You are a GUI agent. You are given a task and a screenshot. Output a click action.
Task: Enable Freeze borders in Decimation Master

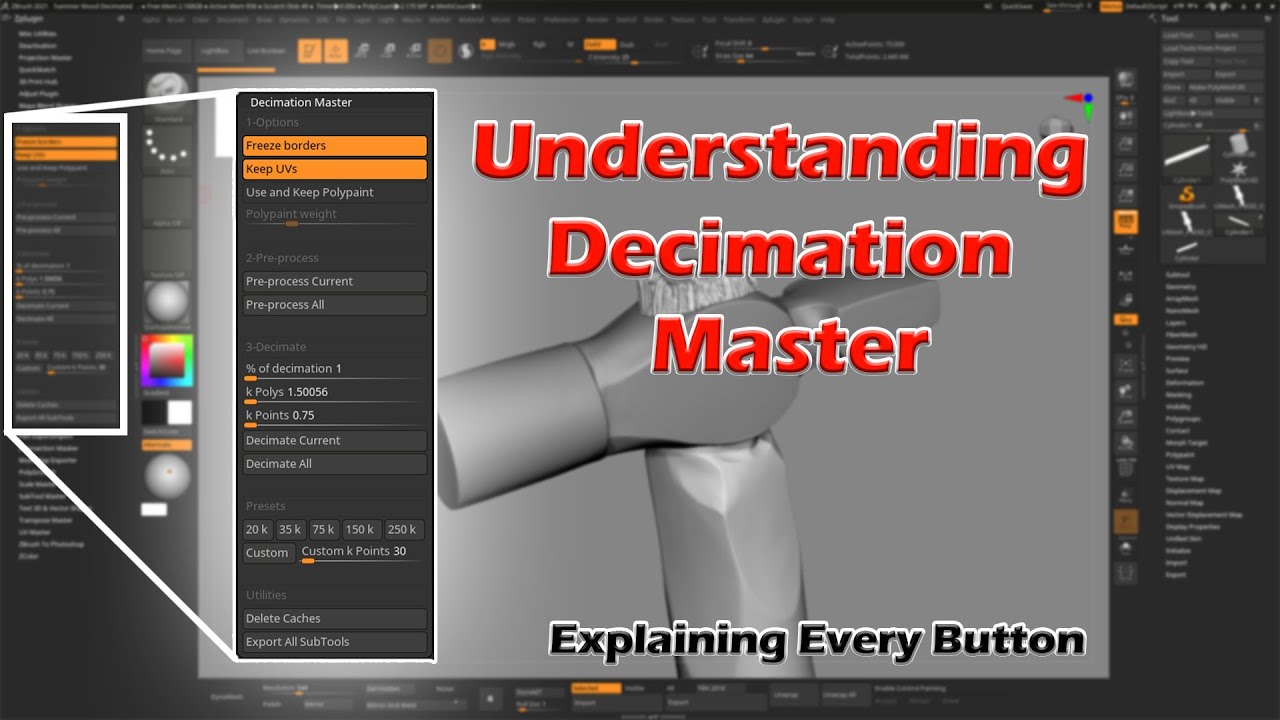[335, 146]
